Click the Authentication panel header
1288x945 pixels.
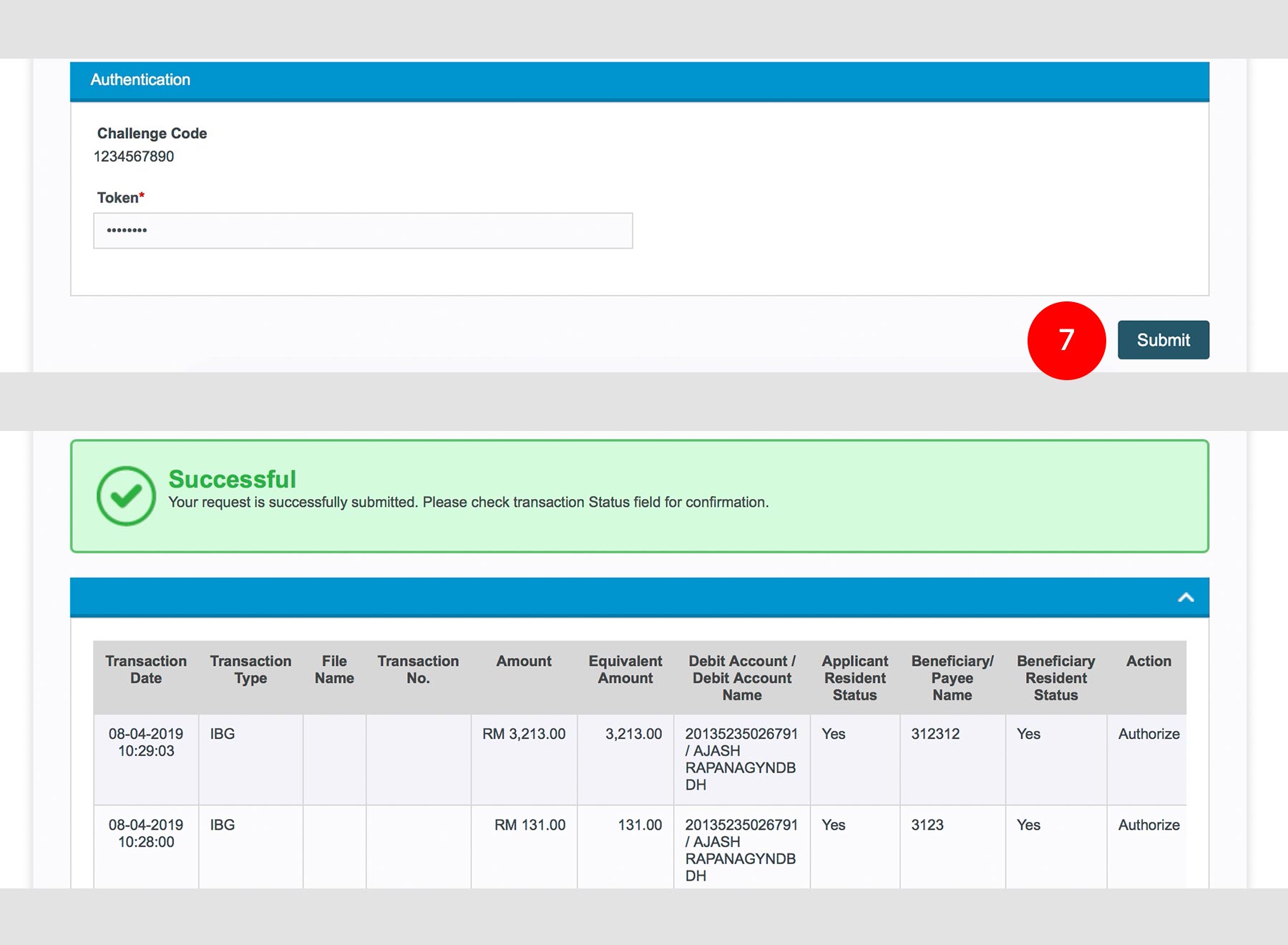pos(639,80)
